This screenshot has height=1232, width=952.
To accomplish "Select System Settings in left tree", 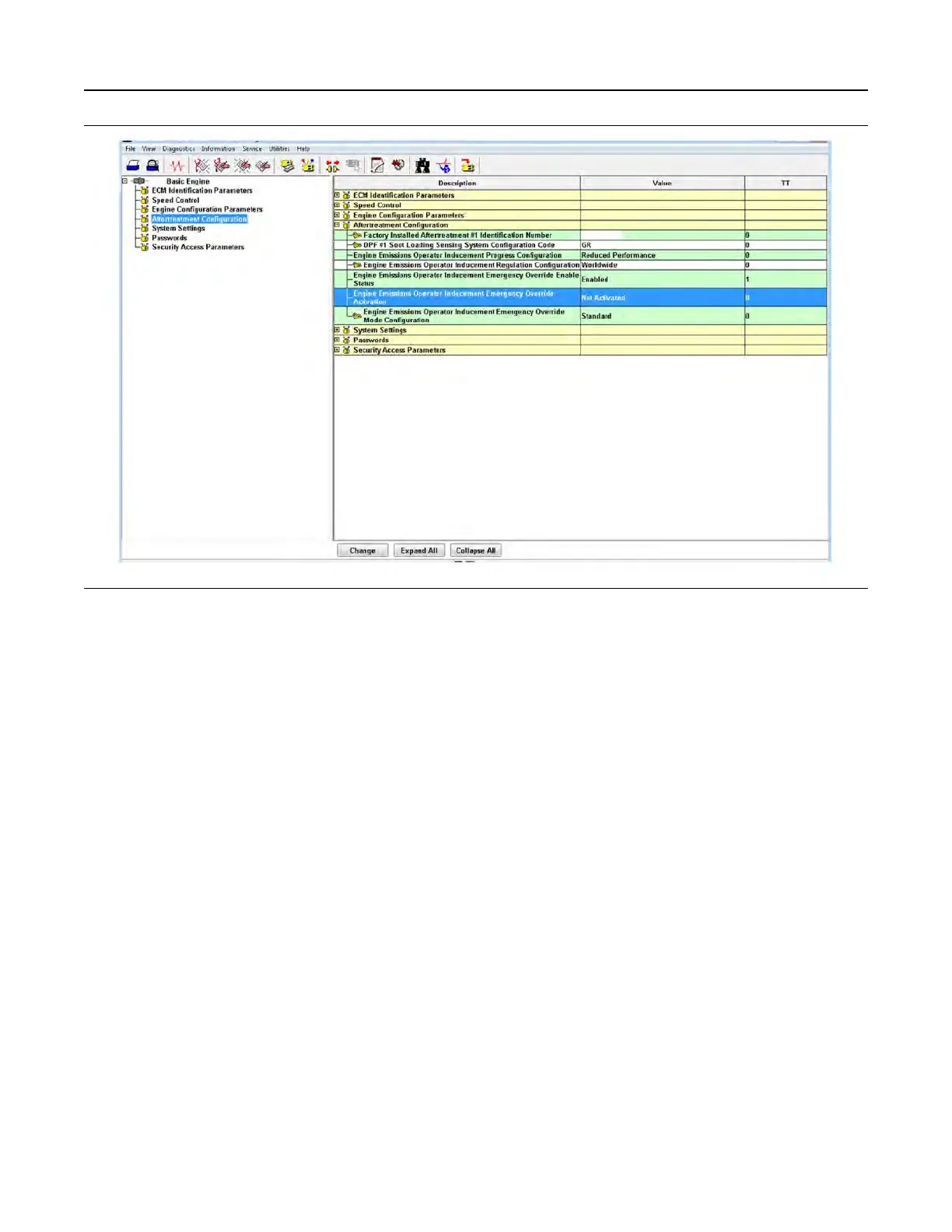I will (x=179, y=229).
